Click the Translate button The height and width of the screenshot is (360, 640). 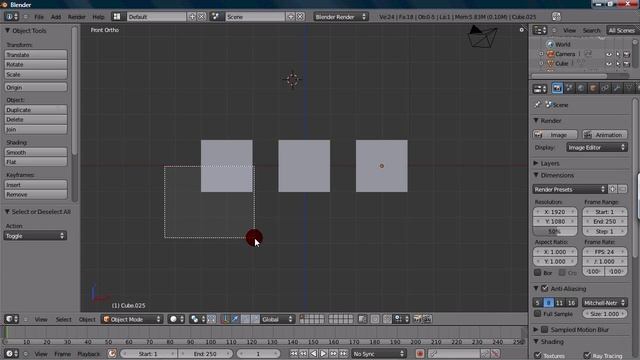(x=36, y=55)
